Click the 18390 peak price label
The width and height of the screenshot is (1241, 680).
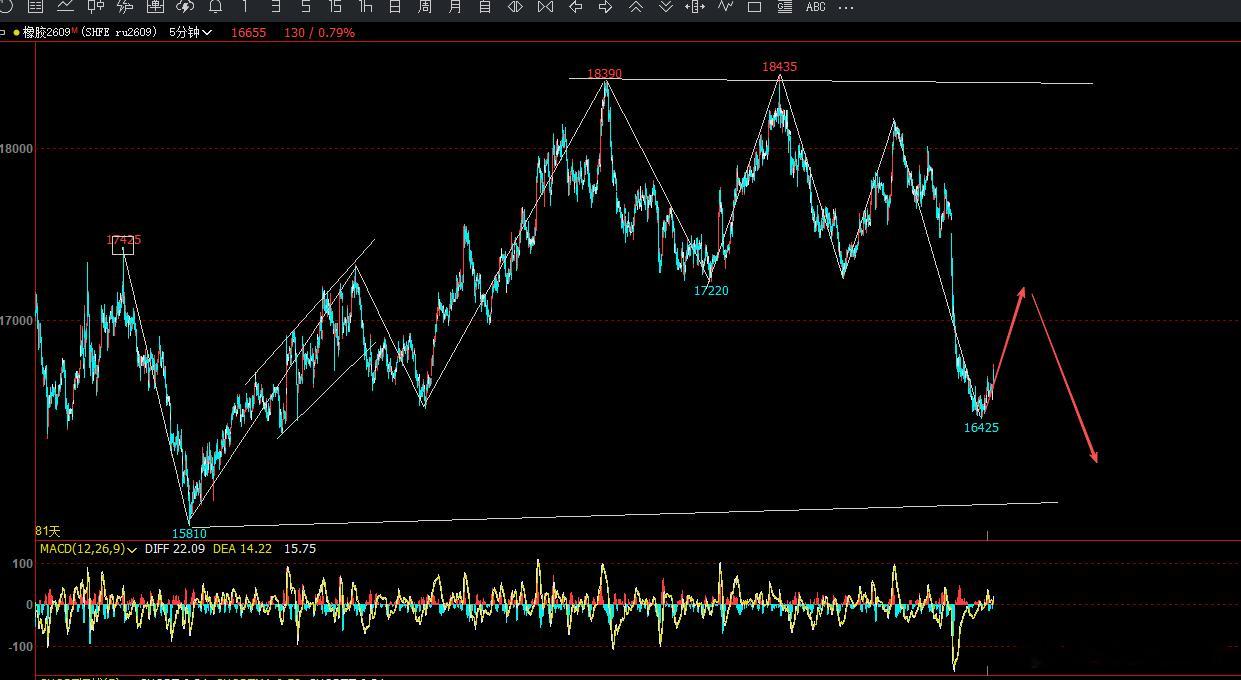pos(604,74)
